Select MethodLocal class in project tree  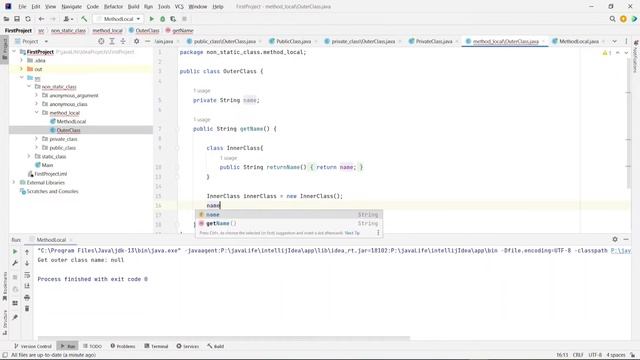coord(71,121)
